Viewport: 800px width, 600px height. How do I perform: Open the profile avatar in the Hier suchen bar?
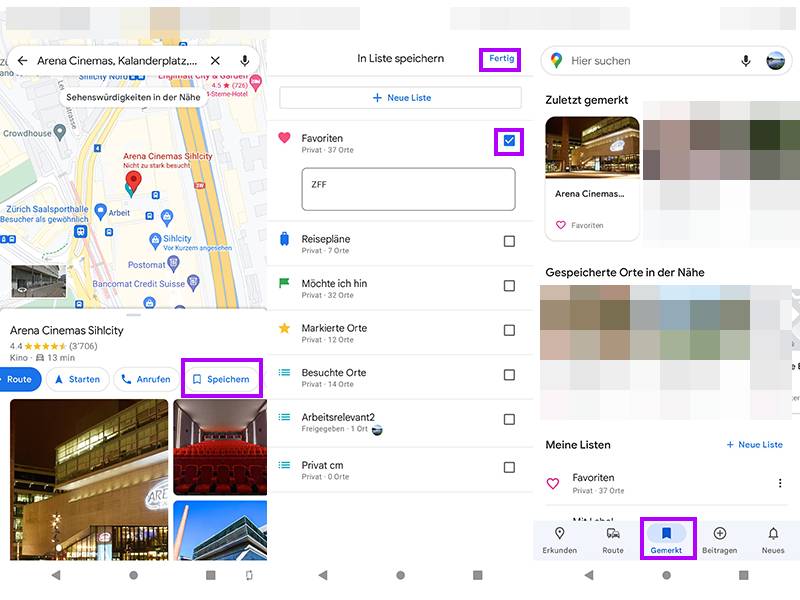coord(774,61)
